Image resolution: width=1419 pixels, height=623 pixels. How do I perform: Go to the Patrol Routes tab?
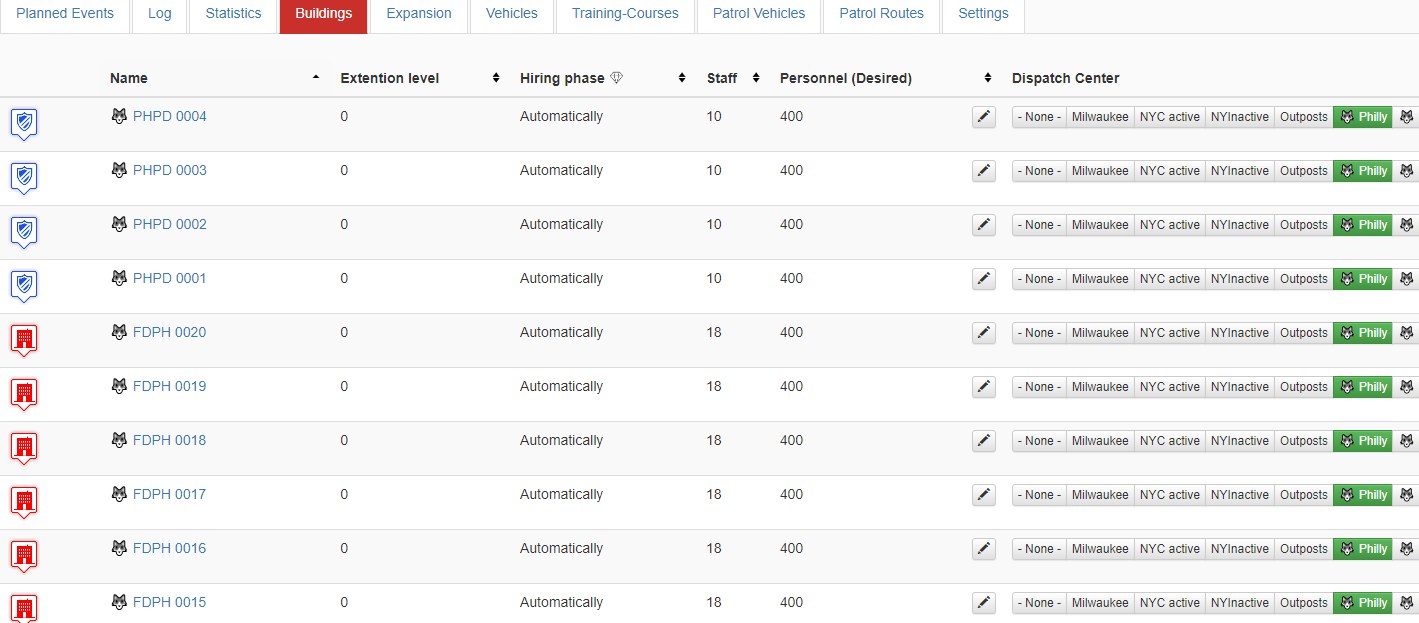pyautogui.click(x=881, y=14)
